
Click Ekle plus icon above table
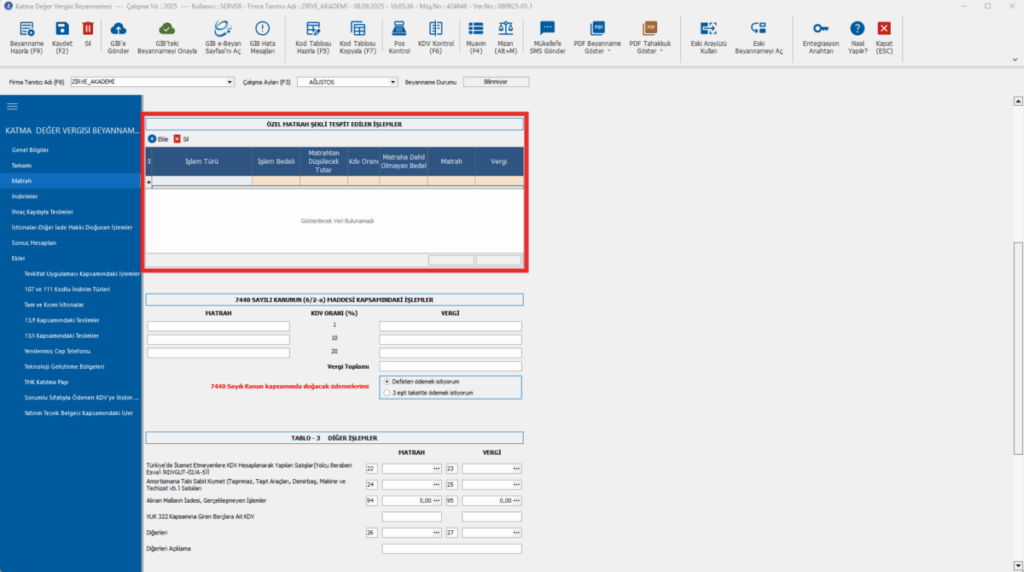(152, 139)
